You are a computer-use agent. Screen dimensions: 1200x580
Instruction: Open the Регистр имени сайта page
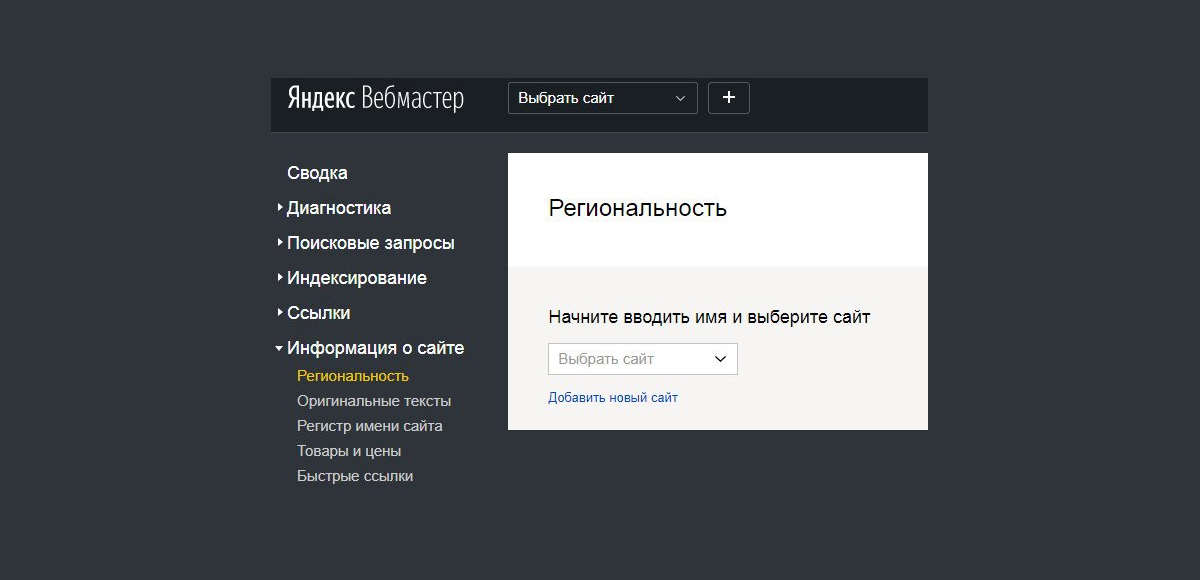click(x=370, y=426)
